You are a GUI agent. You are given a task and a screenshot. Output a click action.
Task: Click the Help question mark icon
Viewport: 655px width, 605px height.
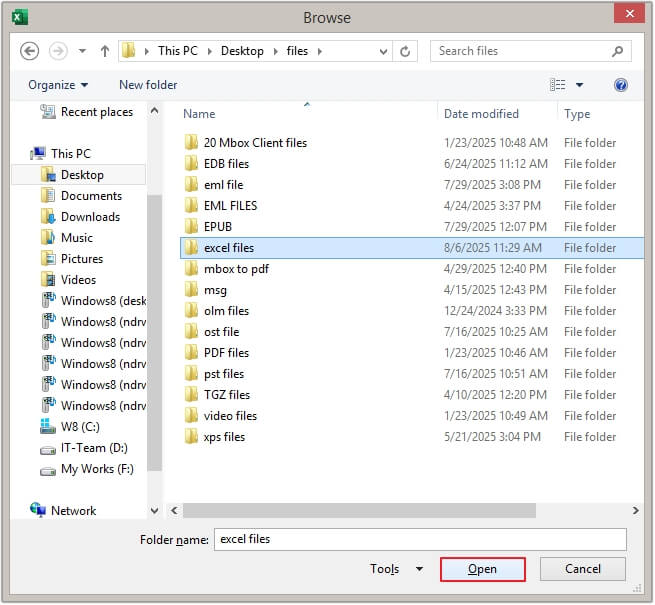click(x=621, y=85)
